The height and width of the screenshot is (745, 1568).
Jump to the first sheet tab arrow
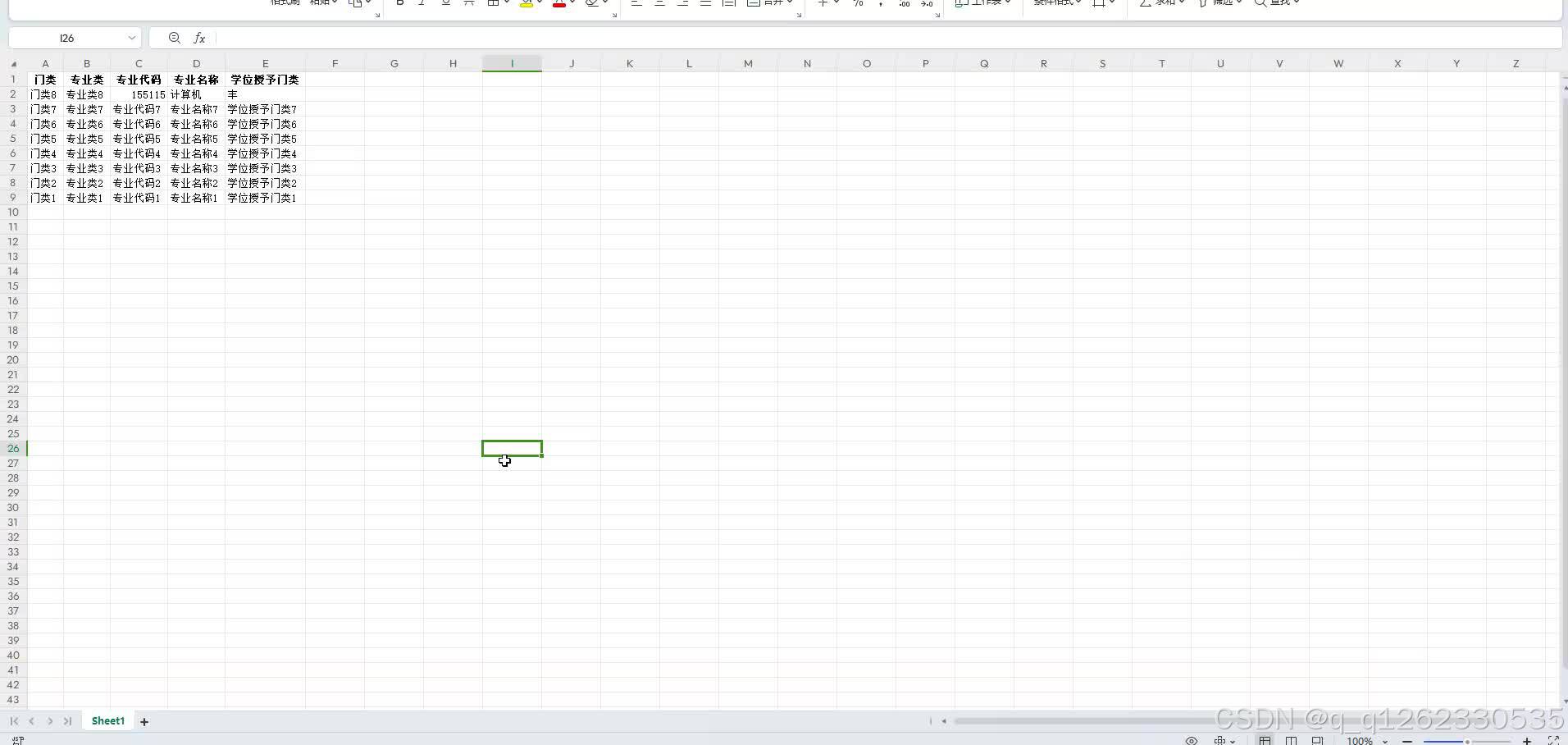pyautogui.click(x=14, y=721)
